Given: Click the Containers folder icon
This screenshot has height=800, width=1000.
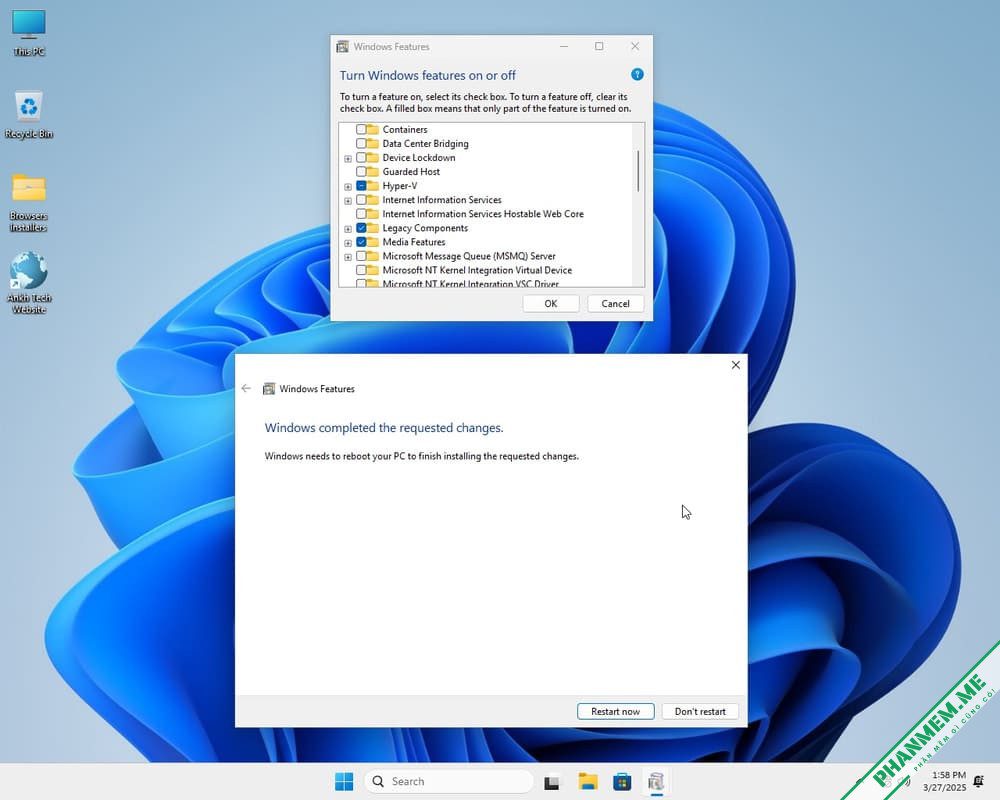Looking at the screenshot, I should 372,130.
